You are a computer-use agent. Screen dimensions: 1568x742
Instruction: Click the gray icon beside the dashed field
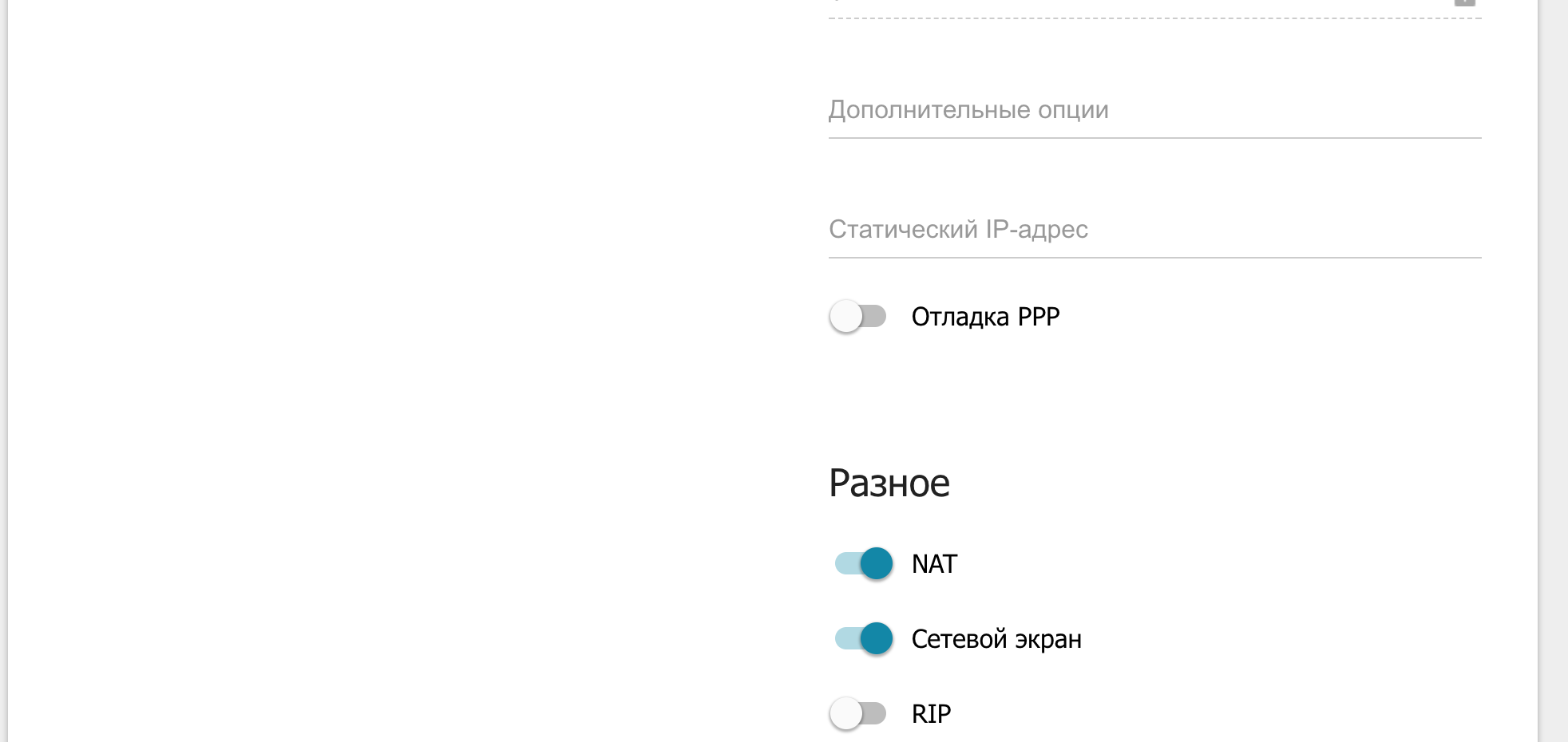coord(1464,3)
